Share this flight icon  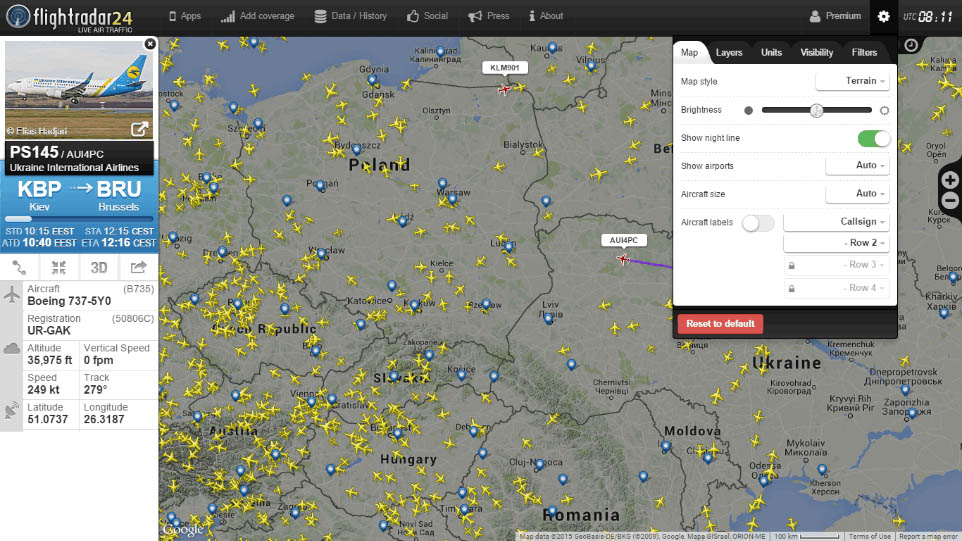(x=138, y=267)
